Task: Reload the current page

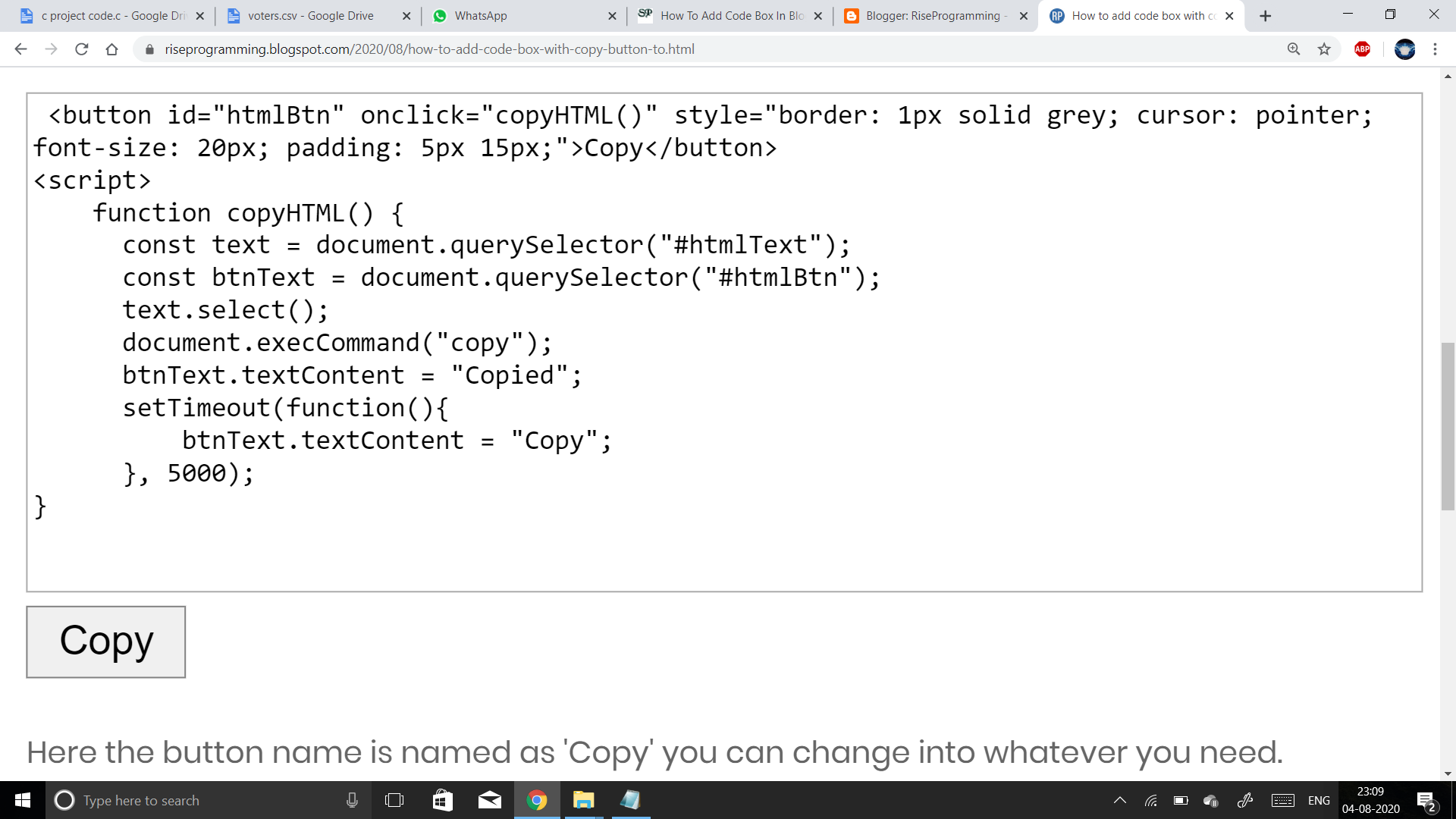Action: pos(82,49)
